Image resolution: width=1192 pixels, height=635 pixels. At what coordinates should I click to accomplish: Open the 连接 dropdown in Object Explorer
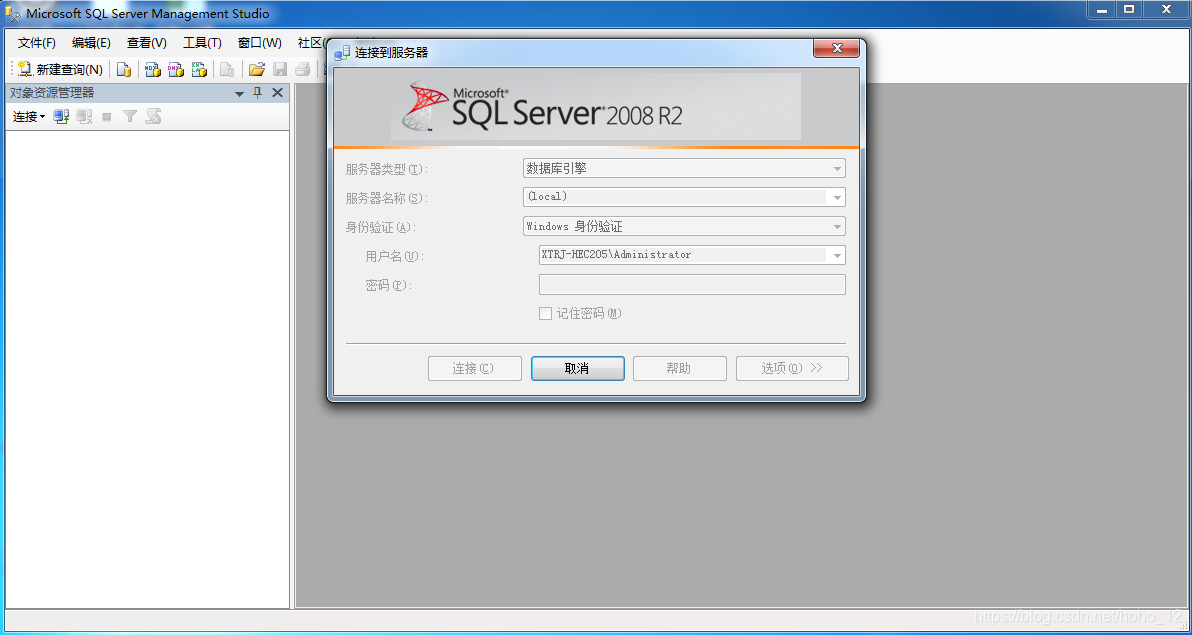[x=29, y=116]
